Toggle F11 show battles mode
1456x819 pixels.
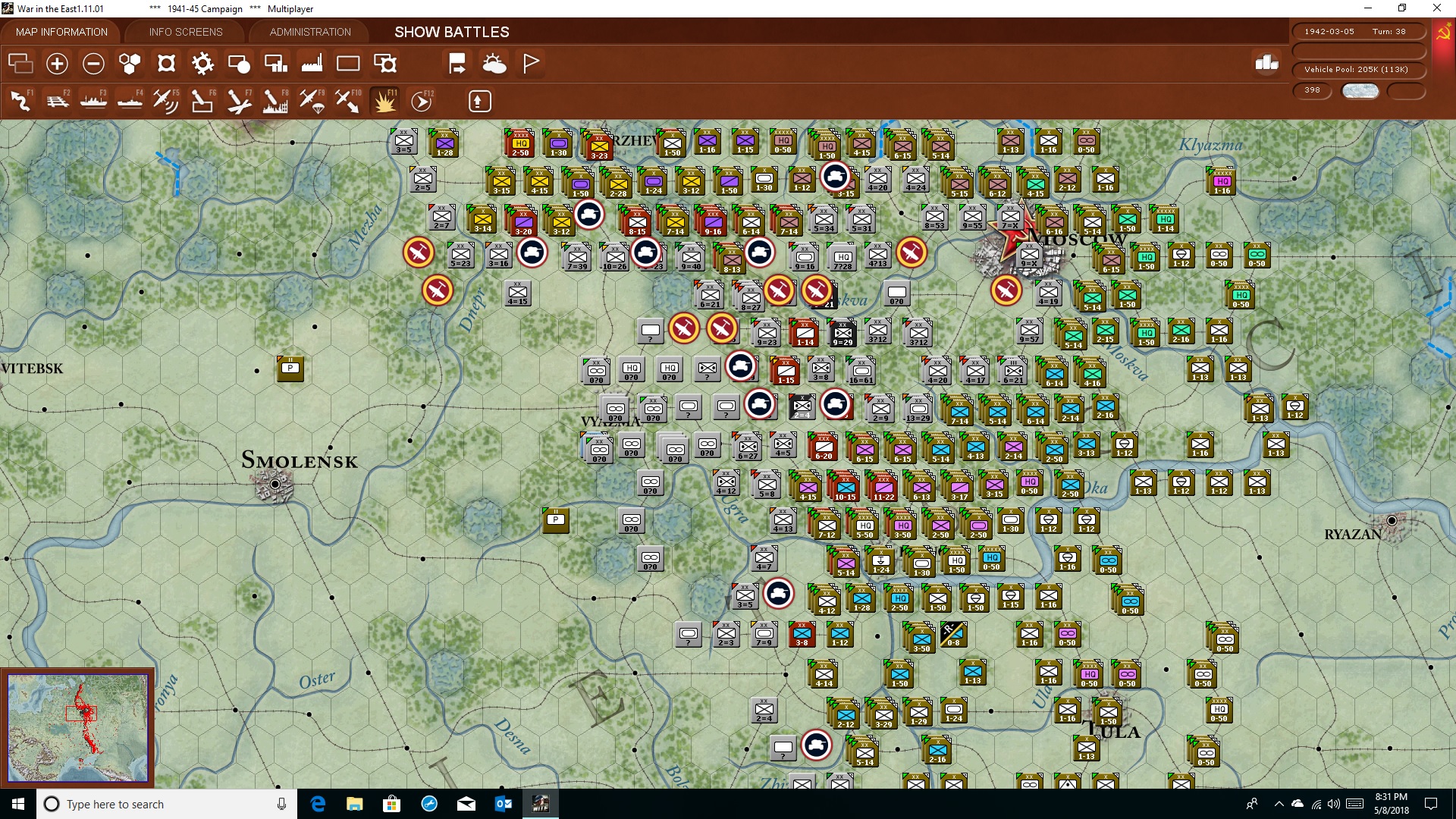coord(384,101)
